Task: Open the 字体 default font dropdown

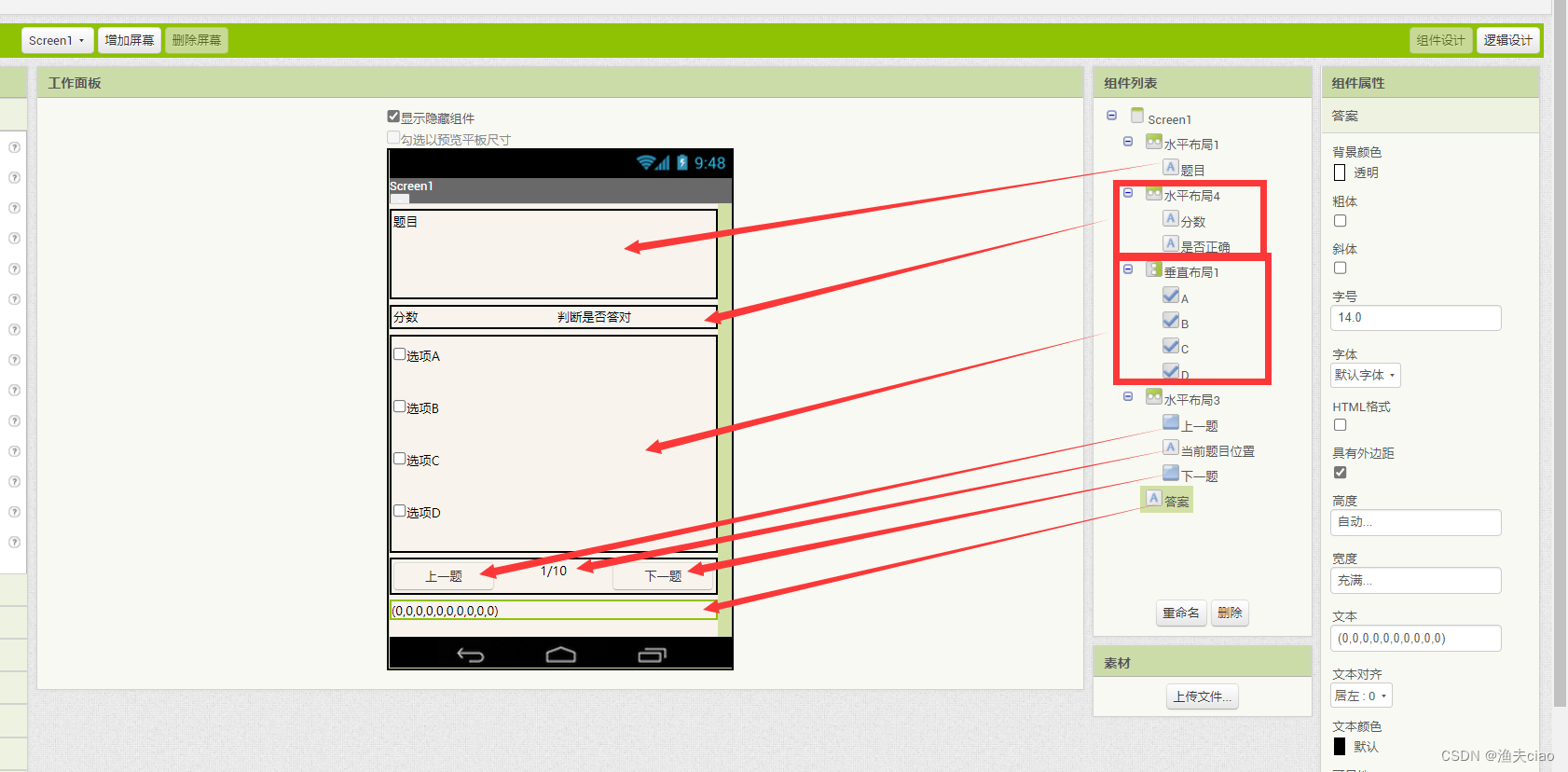Action: (1366, 375)
